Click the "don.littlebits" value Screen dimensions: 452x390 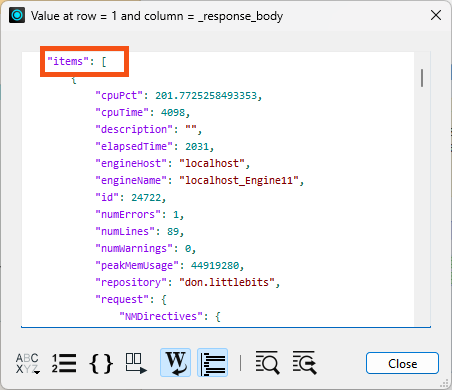click(227, 283)
